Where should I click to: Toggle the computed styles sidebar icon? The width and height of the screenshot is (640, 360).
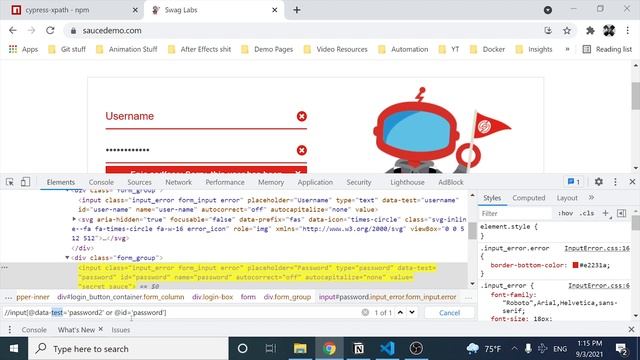(x=621, y=213)
